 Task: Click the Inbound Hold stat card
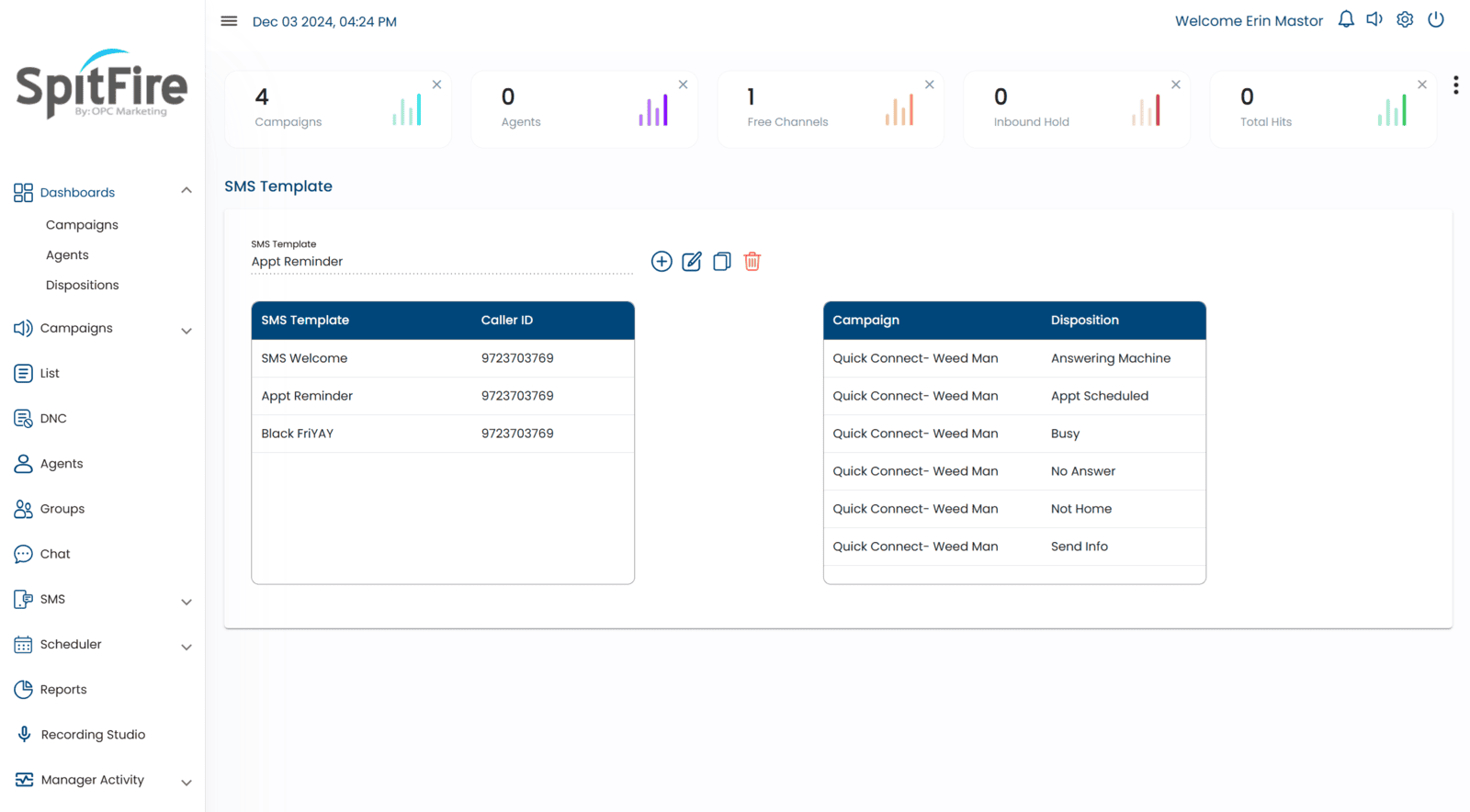tap(1077, 109)
